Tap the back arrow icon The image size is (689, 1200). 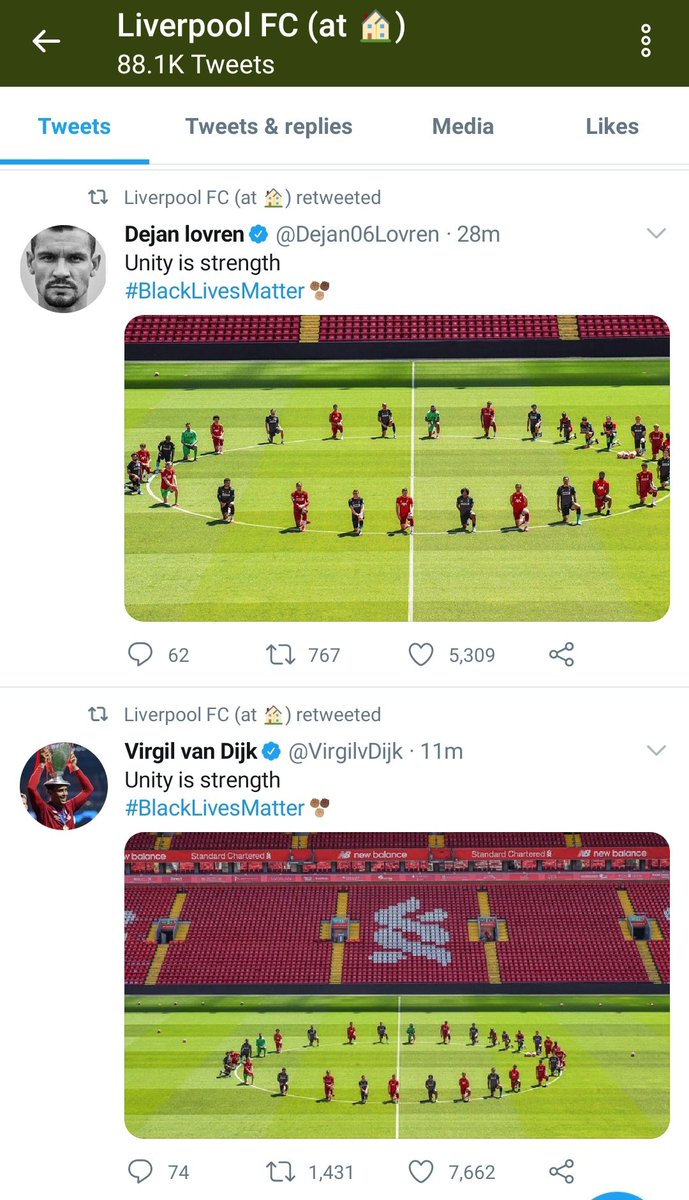(46, 41)
